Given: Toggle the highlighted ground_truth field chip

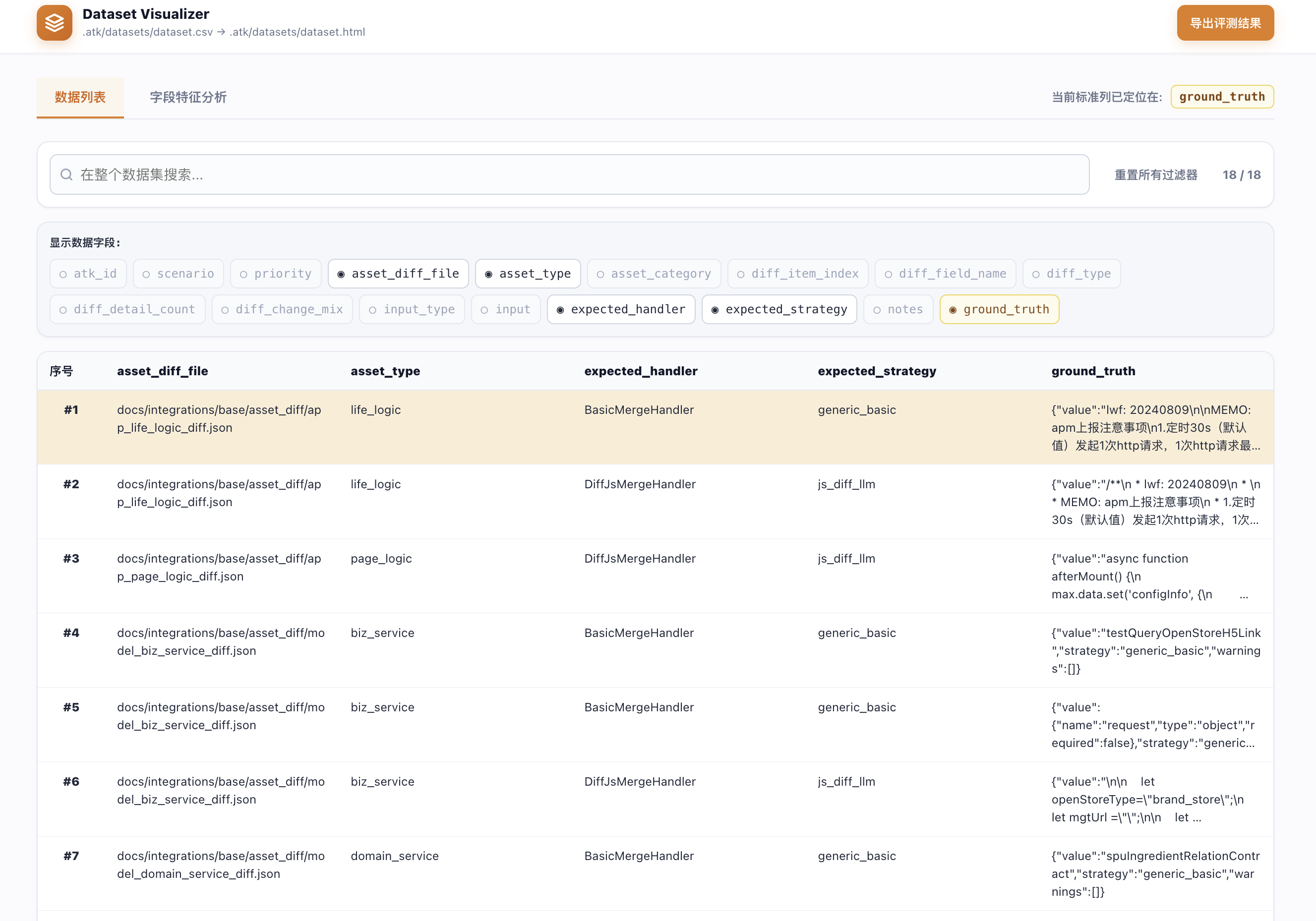Looking at the screenshot, I should coord(999,309).
